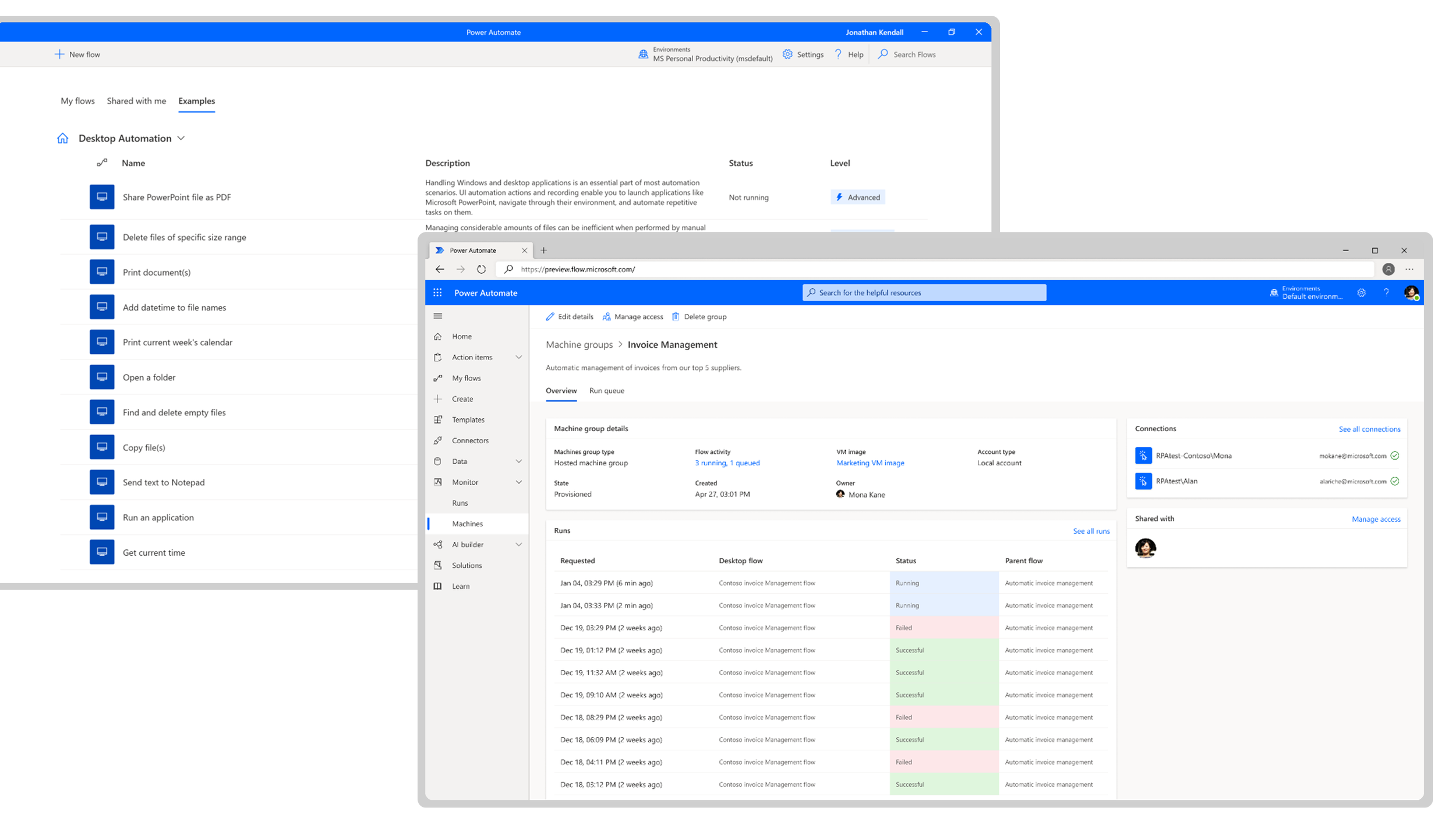This screenshot has height=822, width=1456.
Task: Open Help in the desktop app toolbar
Action: pos(849,54)
